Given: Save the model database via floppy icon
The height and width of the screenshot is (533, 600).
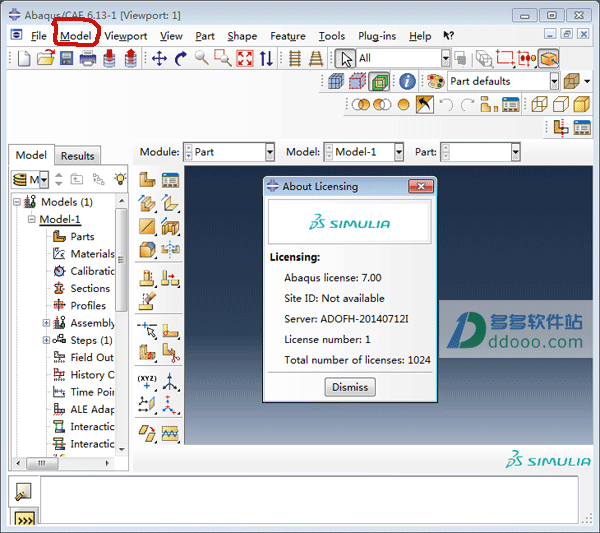Looking at the screenshot, I should pos(67,59).
